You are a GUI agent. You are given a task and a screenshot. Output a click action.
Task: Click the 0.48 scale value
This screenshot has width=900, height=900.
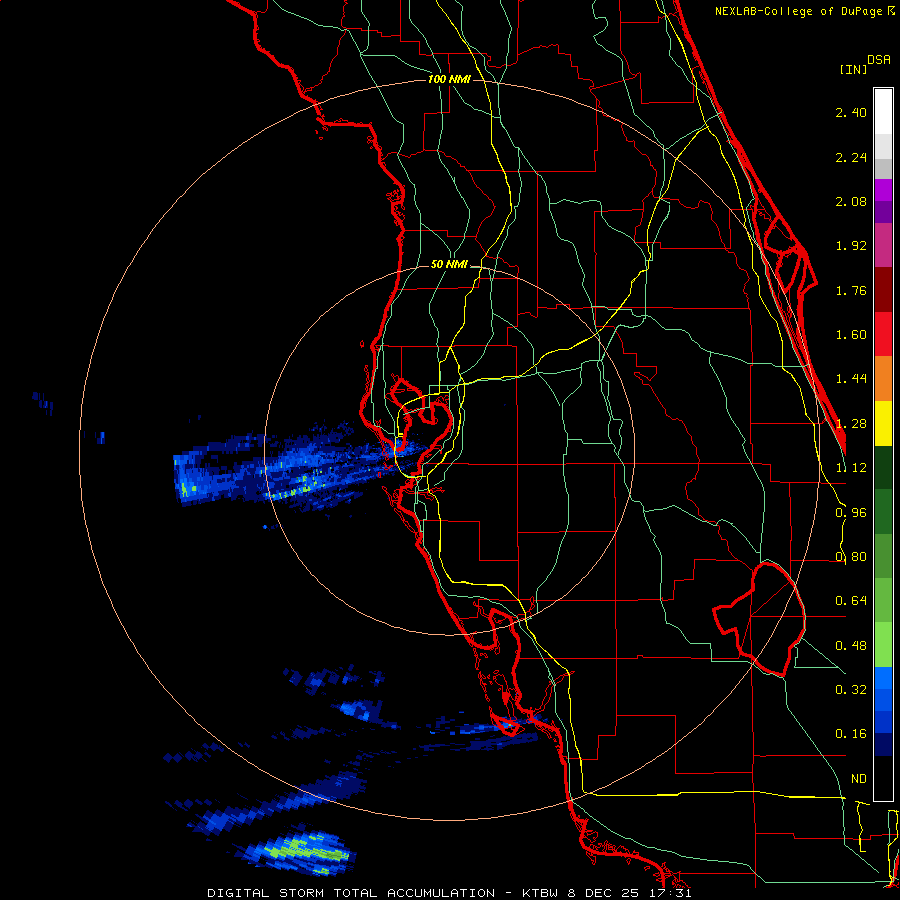(851, 646)
